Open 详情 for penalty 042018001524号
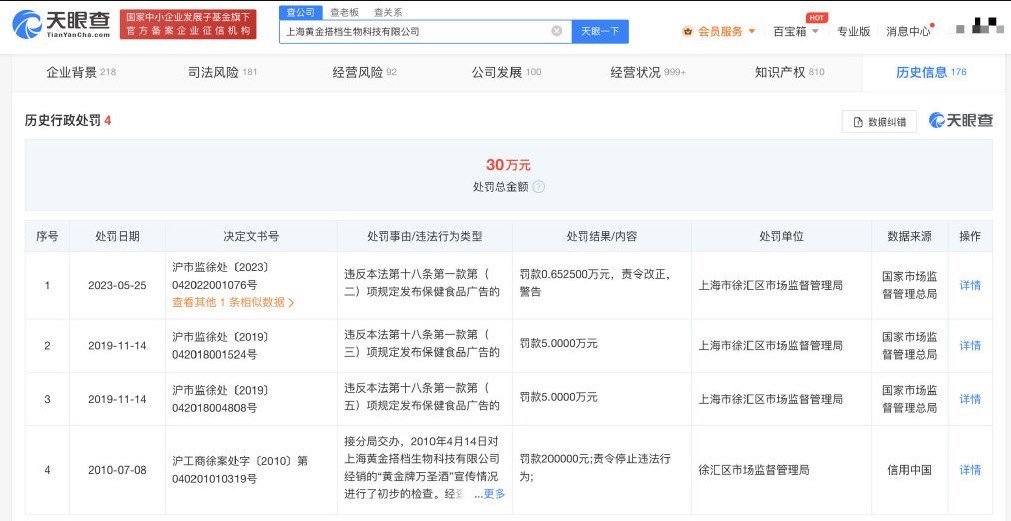1011x521 pixels. coord(970,346)
